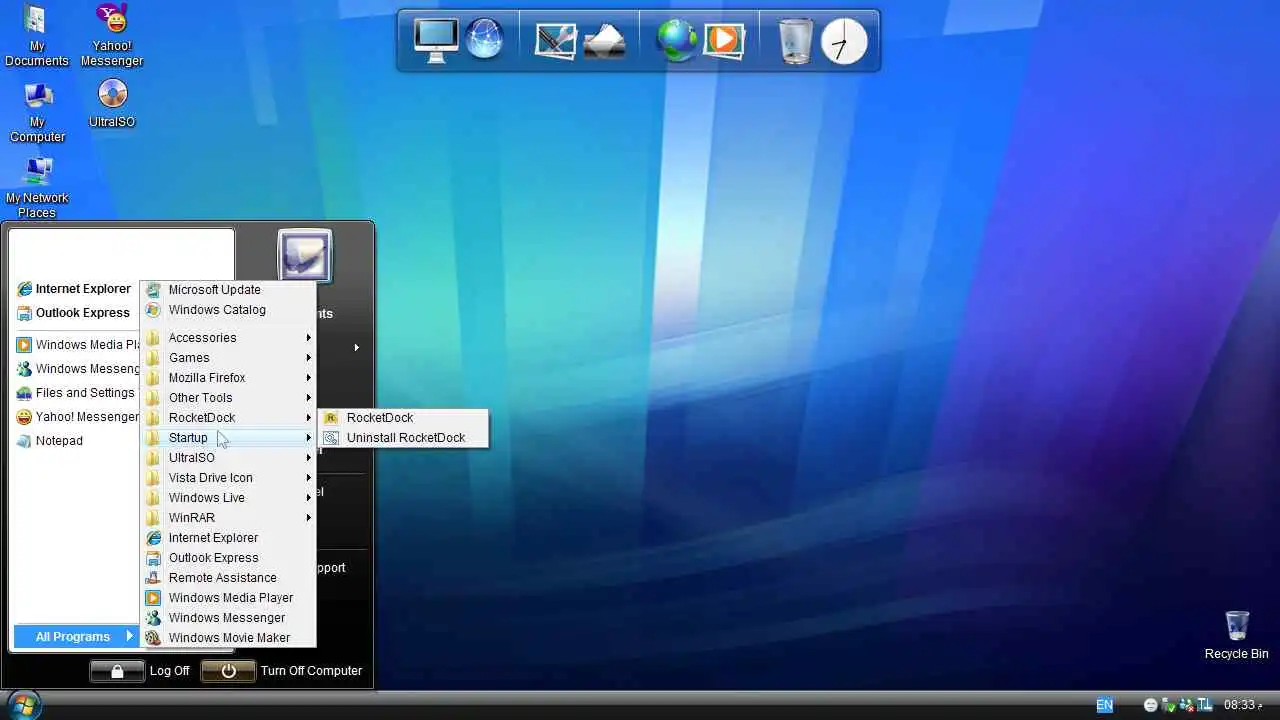1280x720 pixels.
Task: Select the UltraISO desktop shortcut
Action: point(112,104)
